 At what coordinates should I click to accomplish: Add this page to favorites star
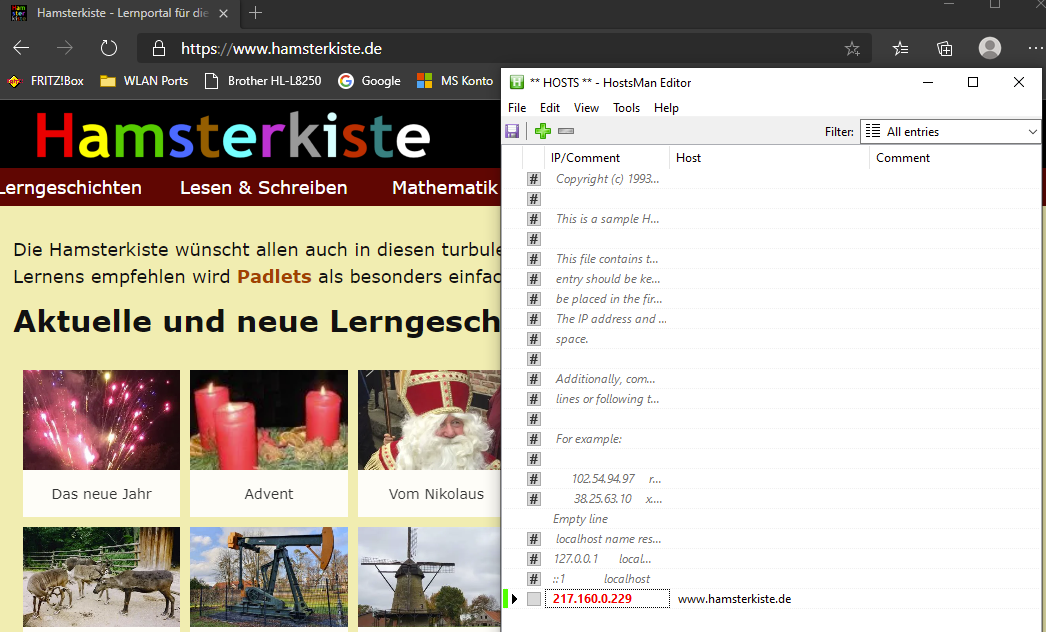852,49
